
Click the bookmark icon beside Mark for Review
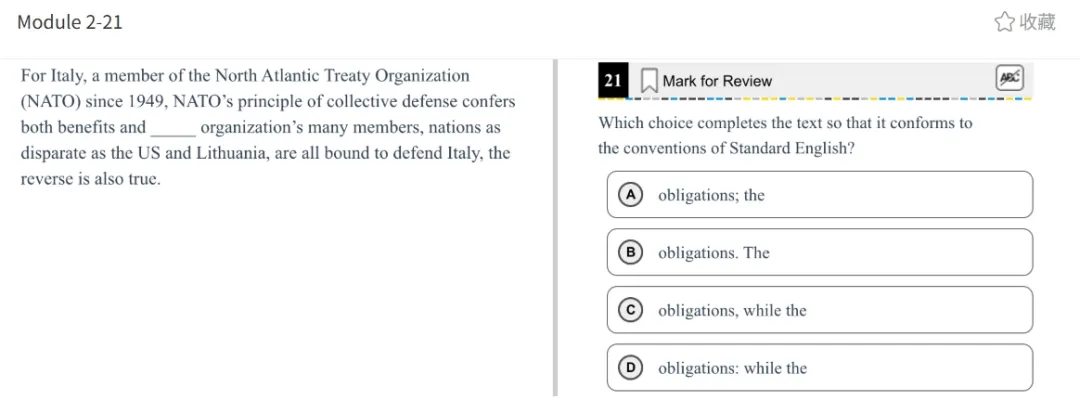pos(649,81)
